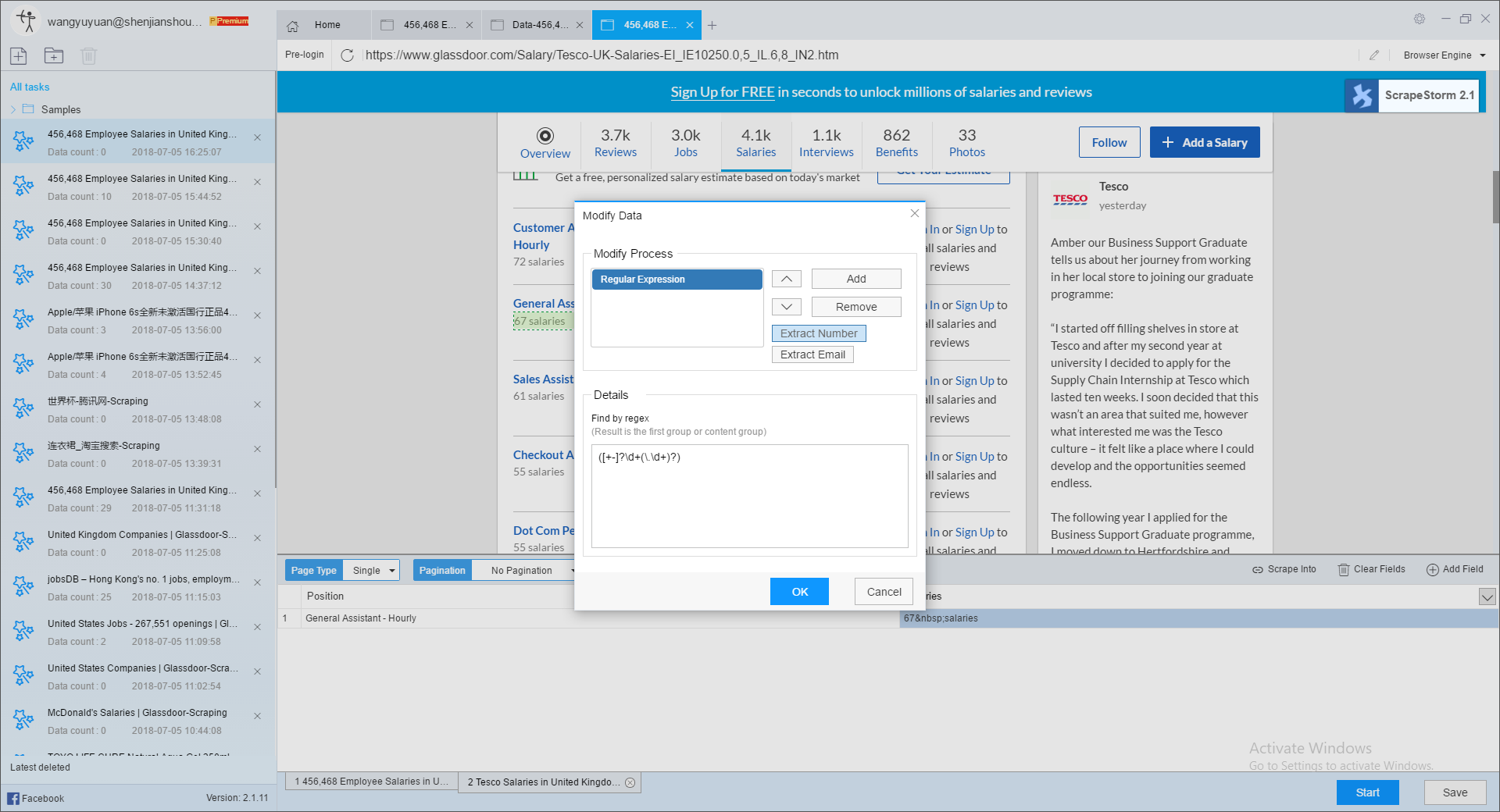This screenshot has width=1500, height=812.
Task: Open the Interviews tab on Glassdoor
Action: coord(827,143)
